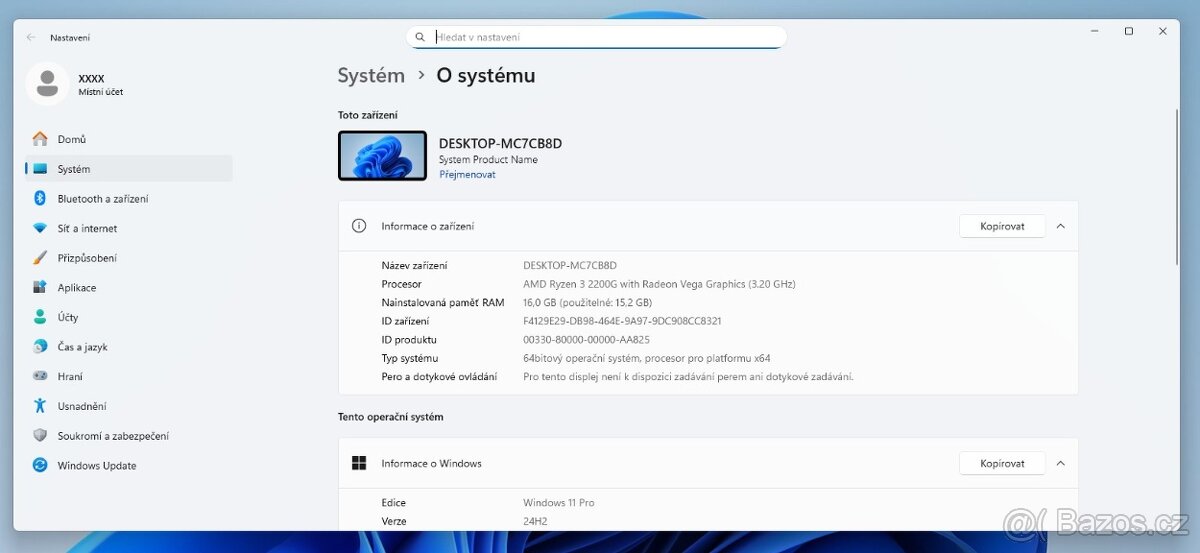Click the Usnadnění accessibility icon
1200x553 pixels.
click(40, 406)
